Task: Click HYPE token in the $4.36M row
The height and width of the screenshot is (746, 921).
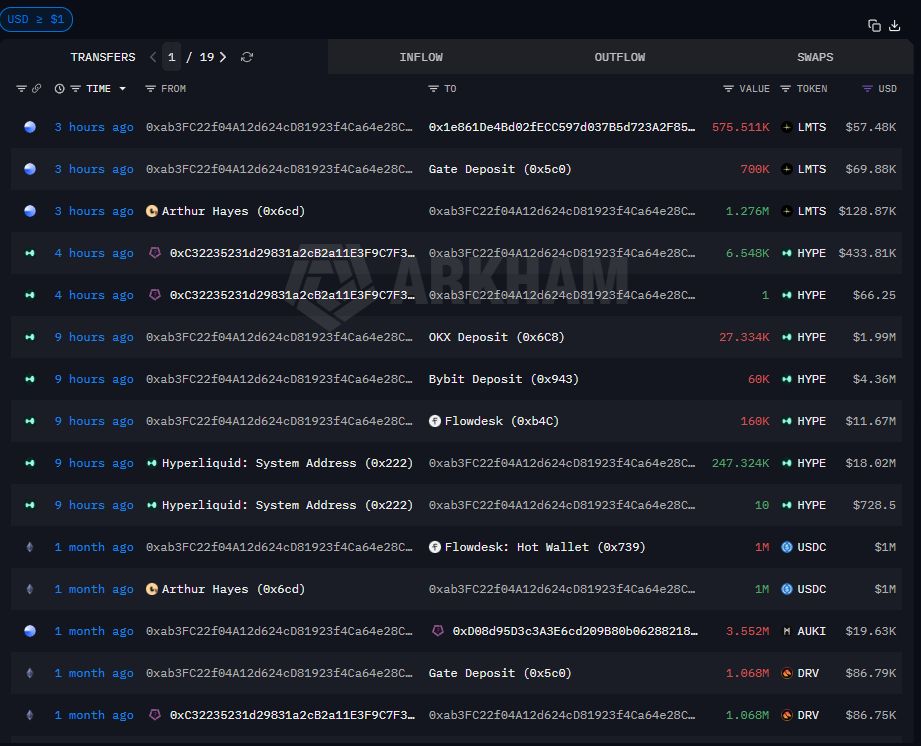Action: 812,379
